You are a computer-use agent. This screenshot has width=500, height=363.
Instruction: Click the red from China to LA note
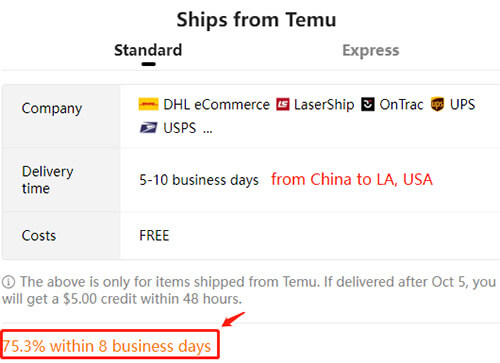pos(352,179)
